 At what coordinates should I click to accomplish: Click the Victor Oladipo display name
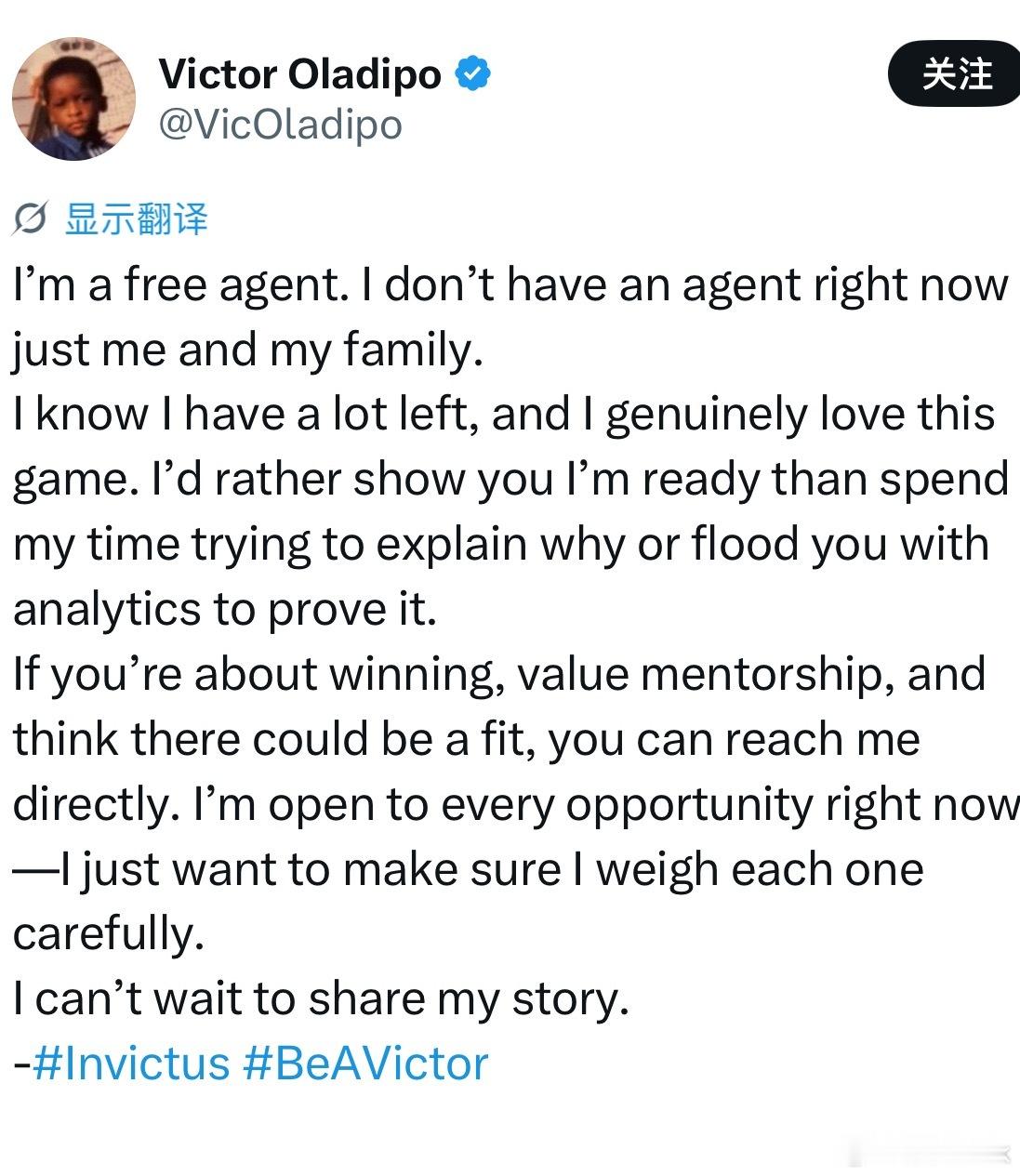tap(300, 73)
